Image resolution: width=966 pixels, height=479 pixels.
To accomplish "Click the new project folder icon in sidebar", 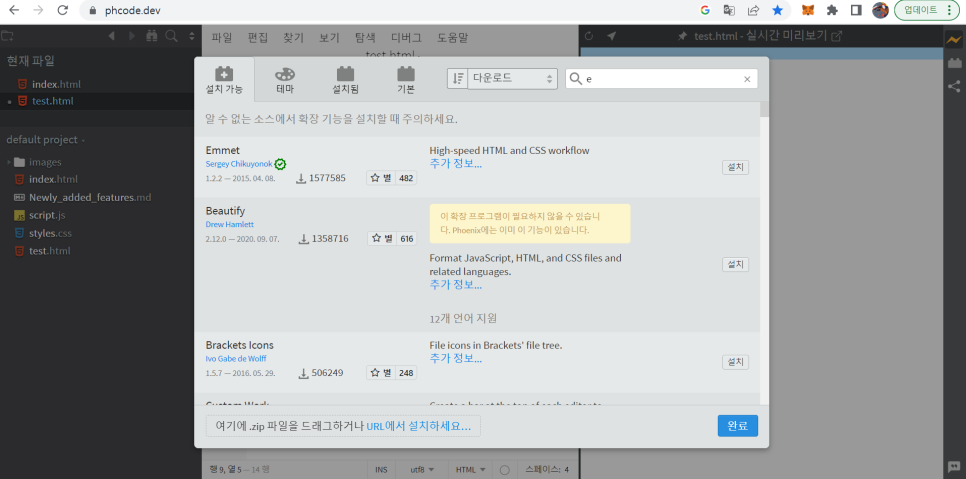I will click(x=7, y=36).
